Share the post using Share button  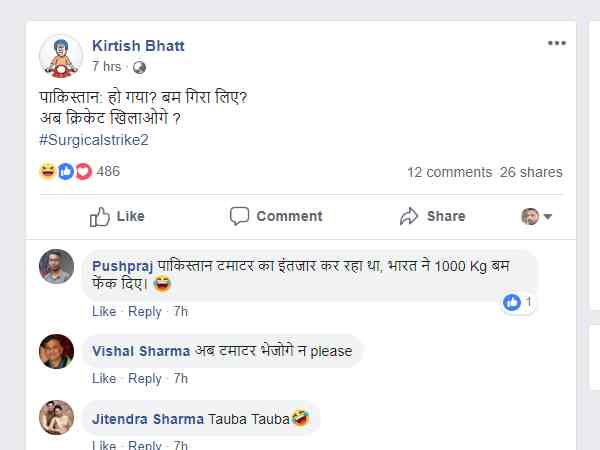(x=432, y=216)
